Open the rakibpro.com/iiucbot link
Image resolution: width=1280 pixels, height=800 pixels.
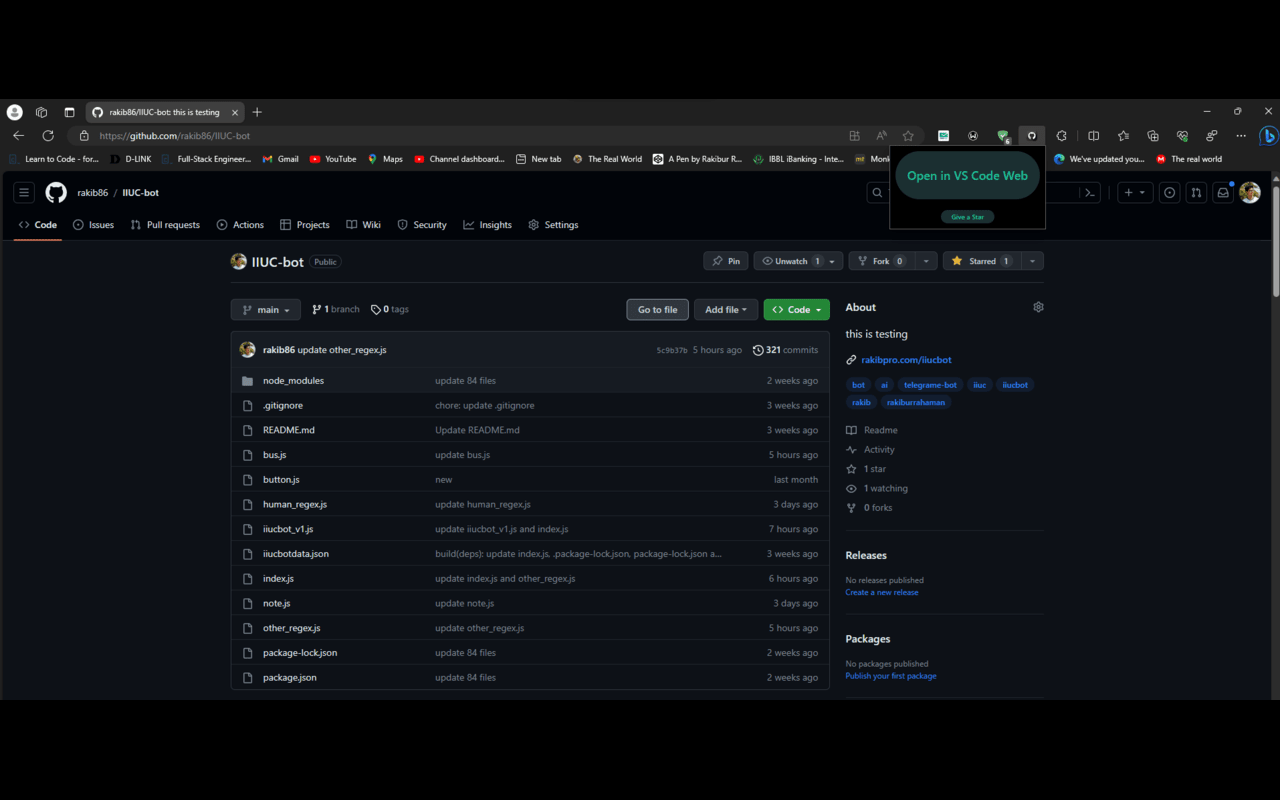tap(905, 359)
